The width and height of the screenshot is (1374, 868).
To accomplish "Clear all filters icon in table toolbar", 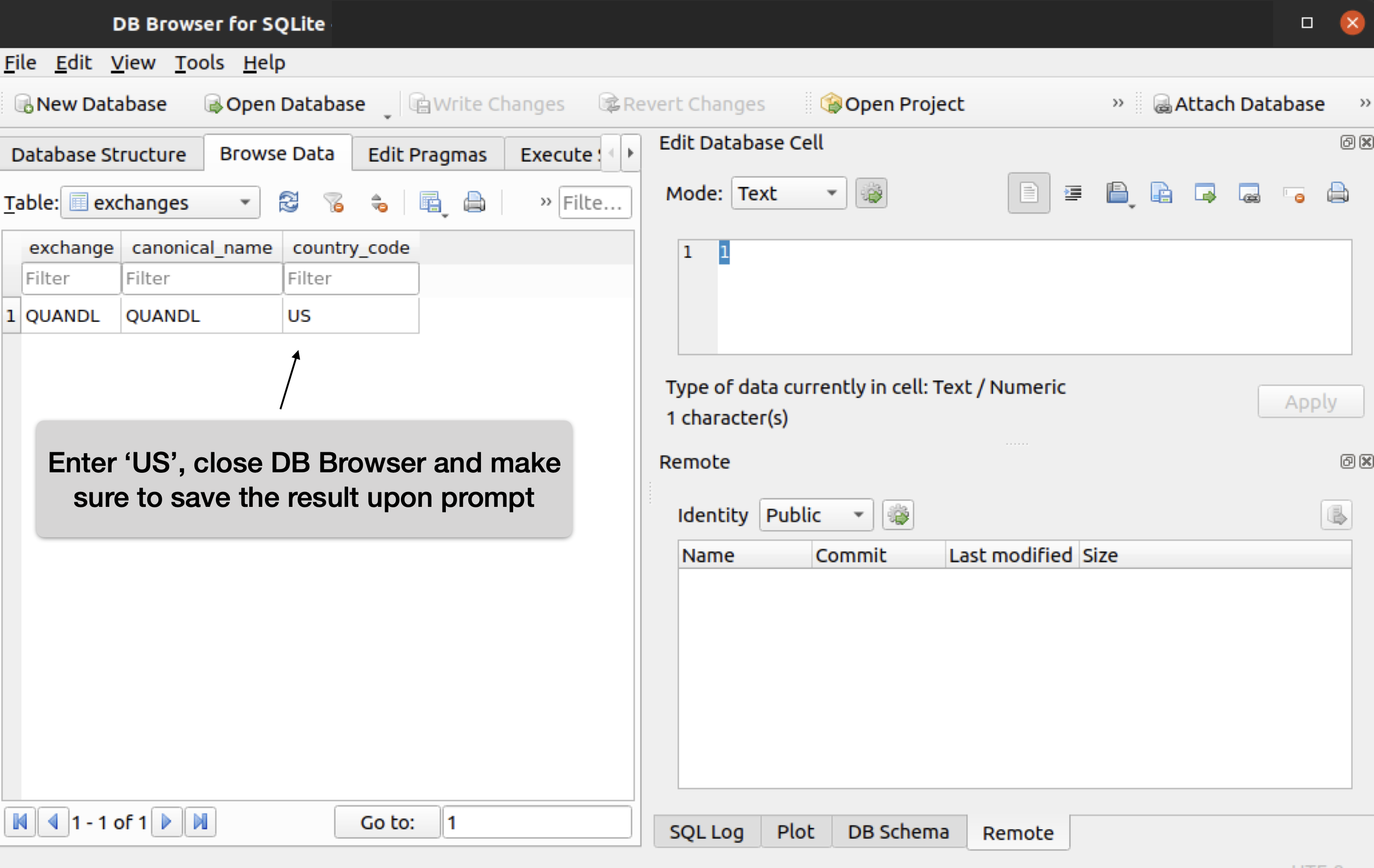I will [333, 202].
